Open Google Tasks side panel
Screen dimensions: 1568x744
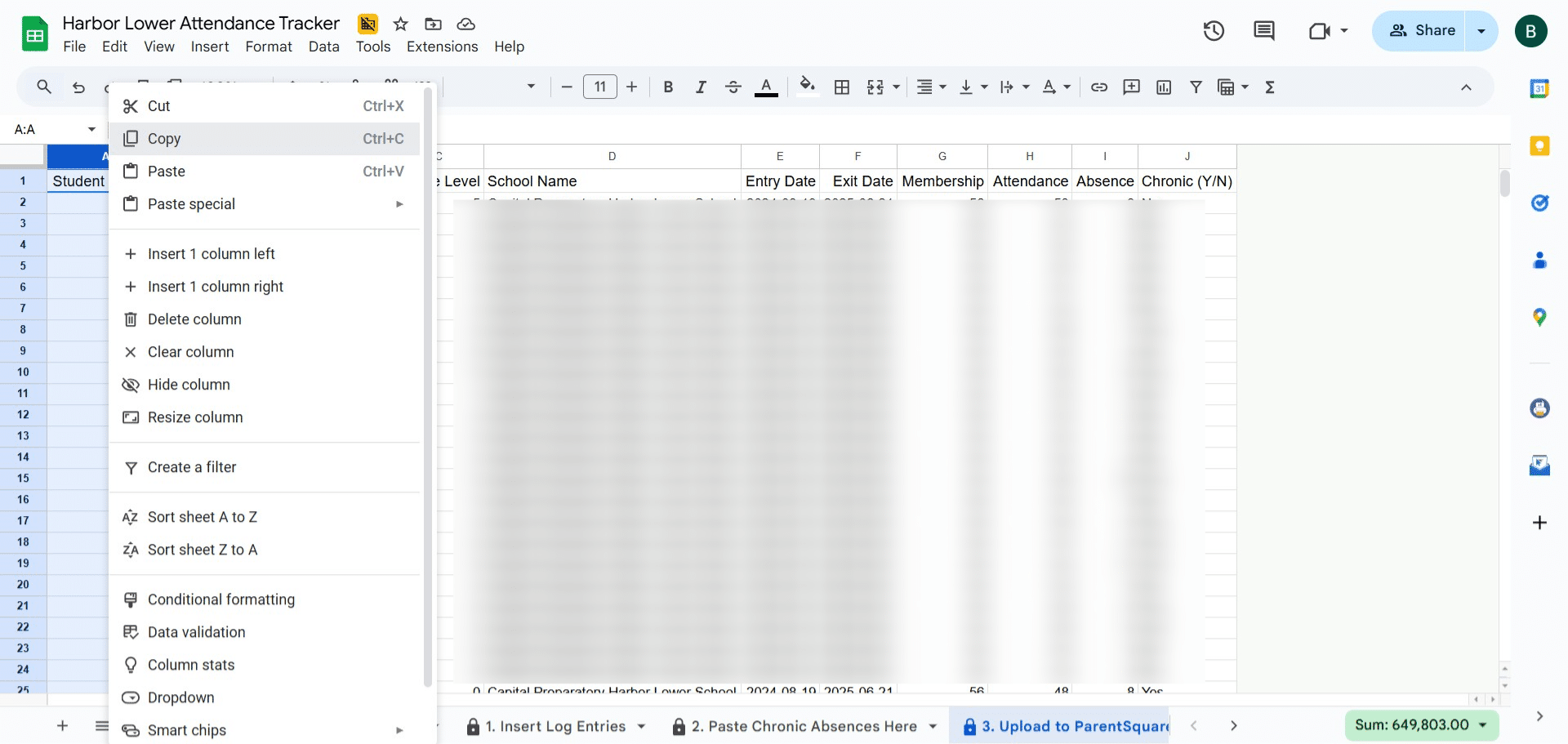pos(1539,203)
